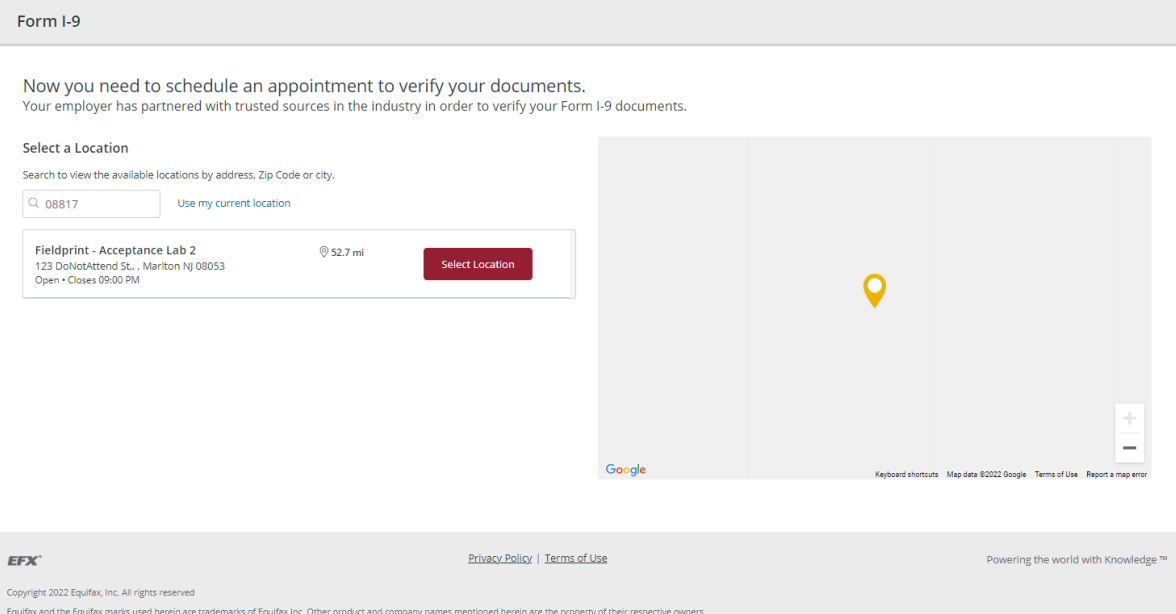Image resolution: width=1176 pixels, height=614 pixels.
Task: Click Keyboard shortcuts on the map
Action: (907, 475)
